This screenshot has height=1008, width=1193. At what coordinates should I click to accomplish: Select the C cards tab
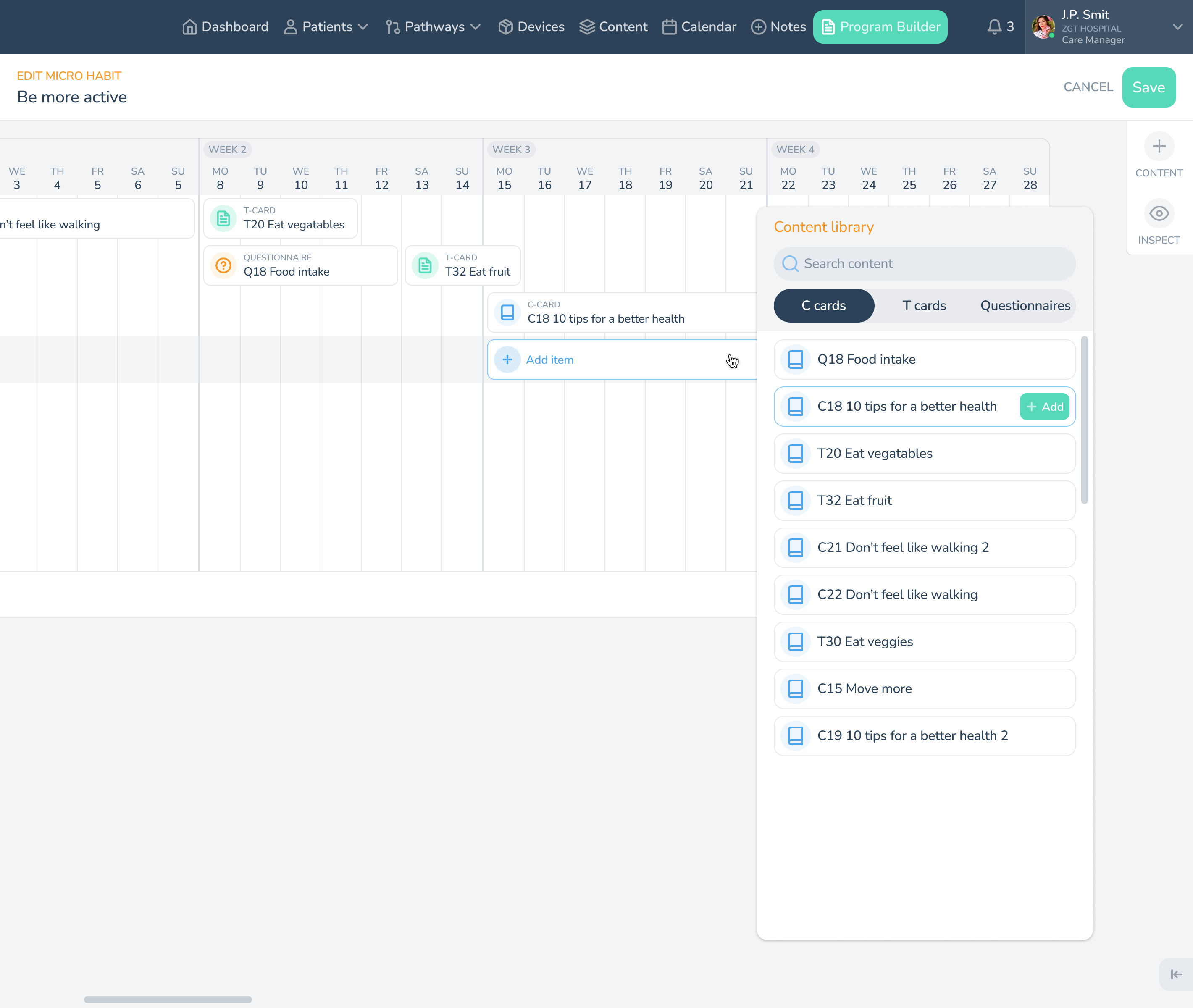point(823,306)
